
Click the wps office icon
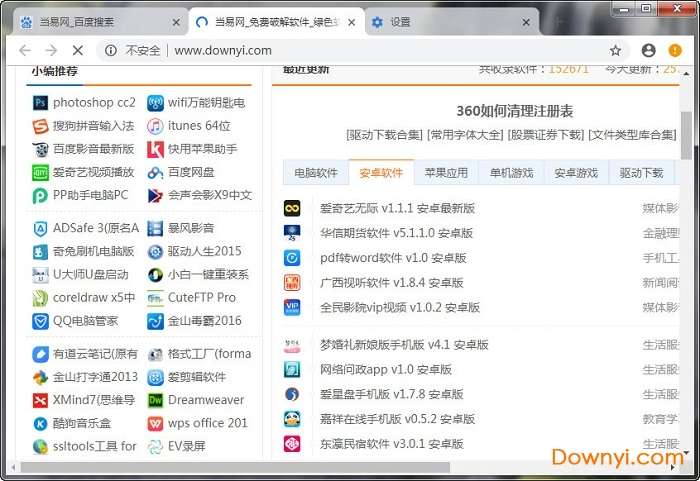click(x=155, y=423)
